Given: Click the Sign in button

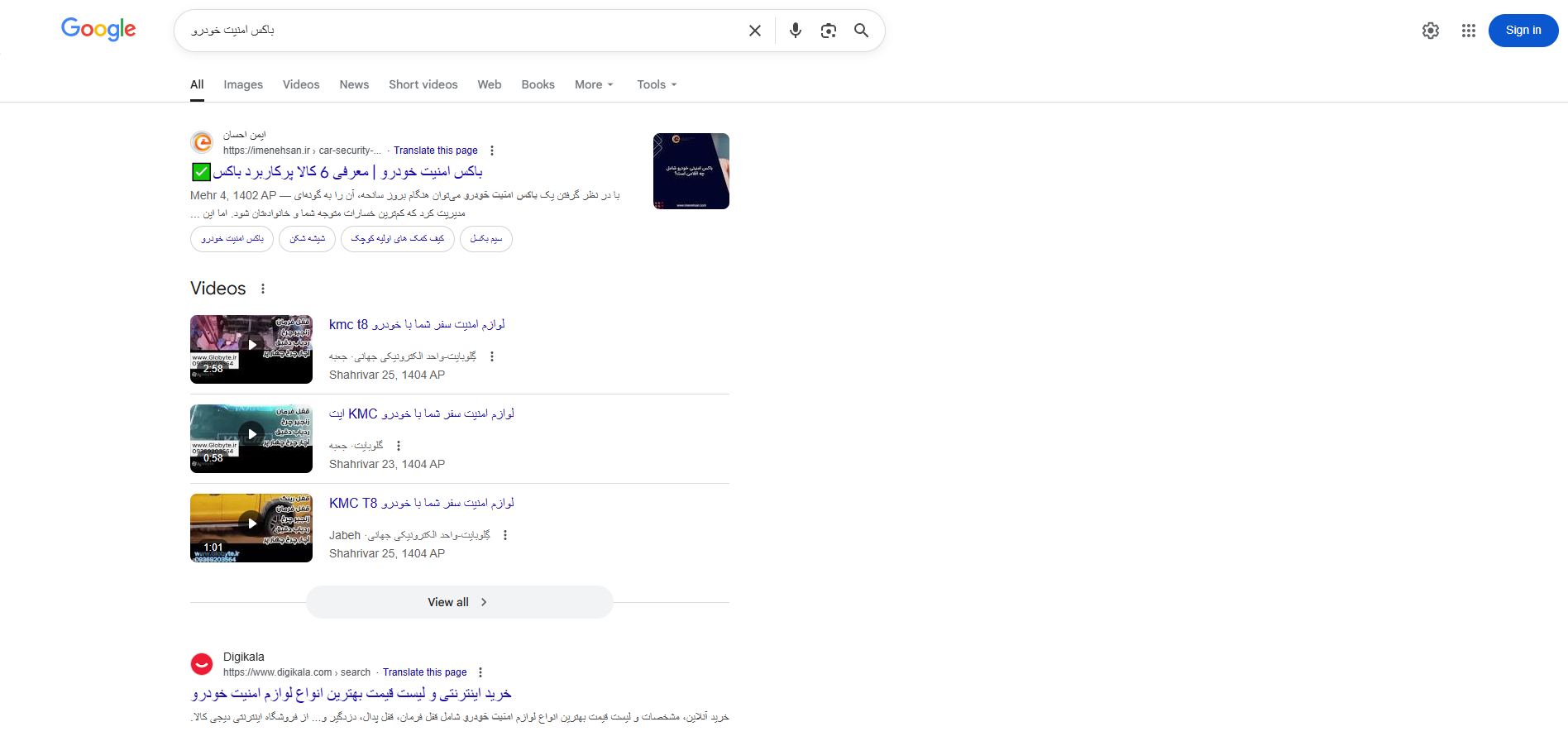Looking at the screenshot, I should [x=1523, y=31].
